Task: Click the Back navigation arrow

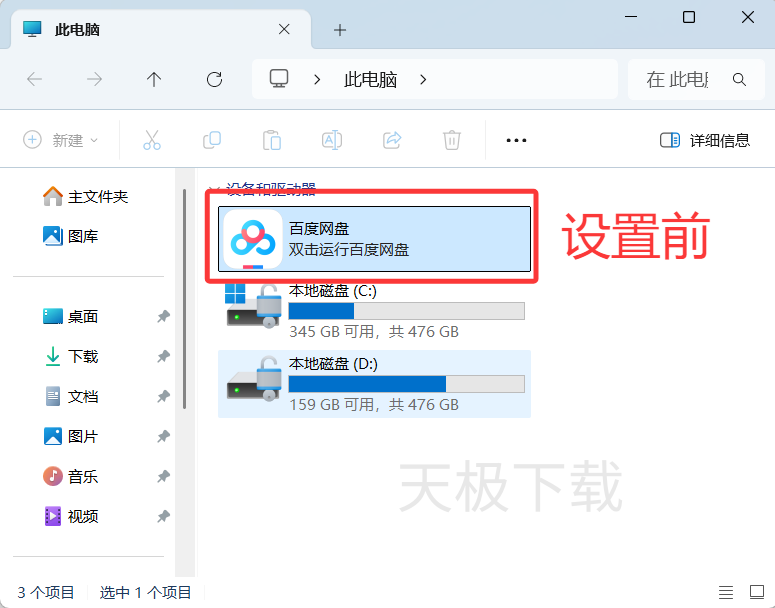Action: click(x=34, y=79)
